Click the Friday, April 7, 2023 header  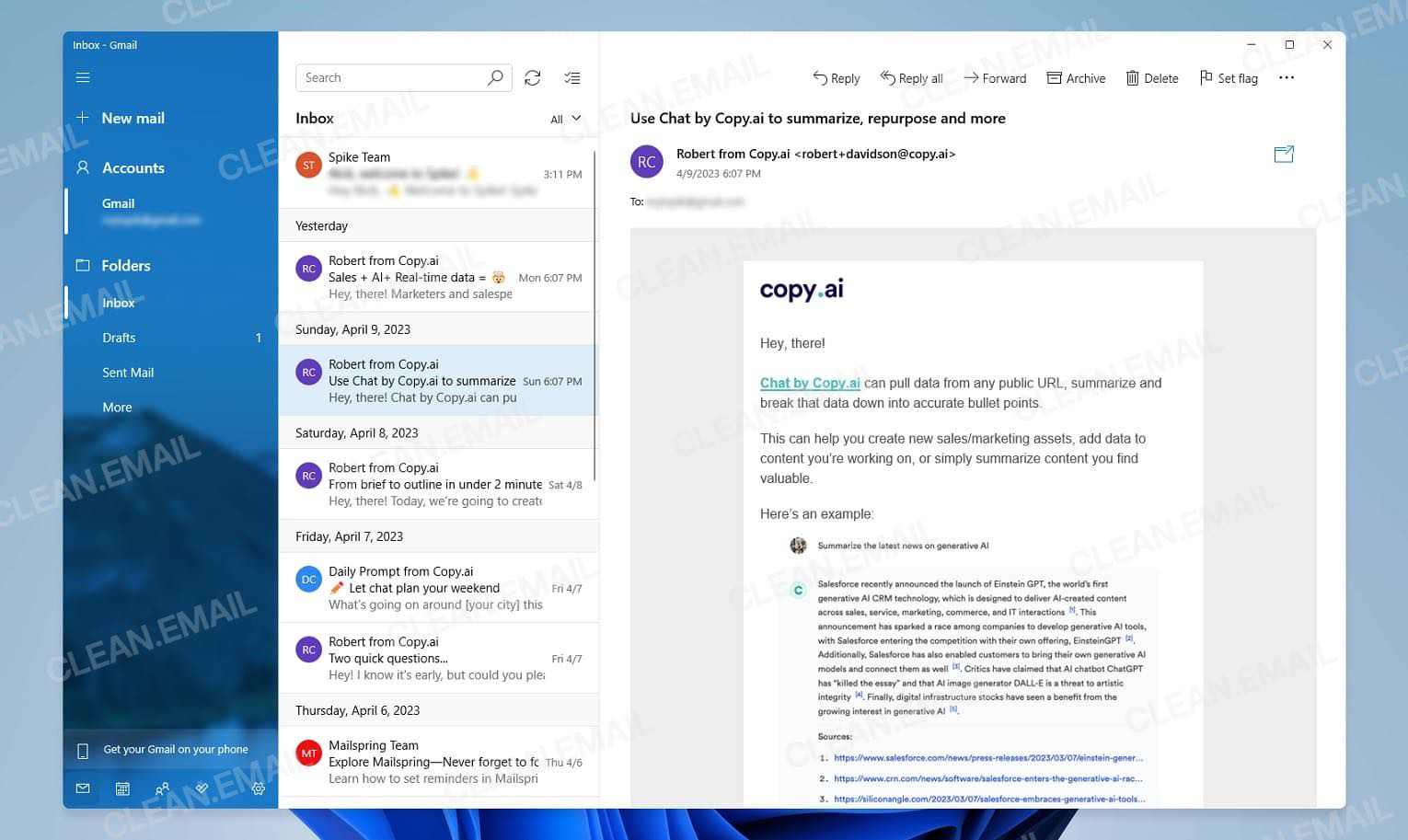(438, 536)
